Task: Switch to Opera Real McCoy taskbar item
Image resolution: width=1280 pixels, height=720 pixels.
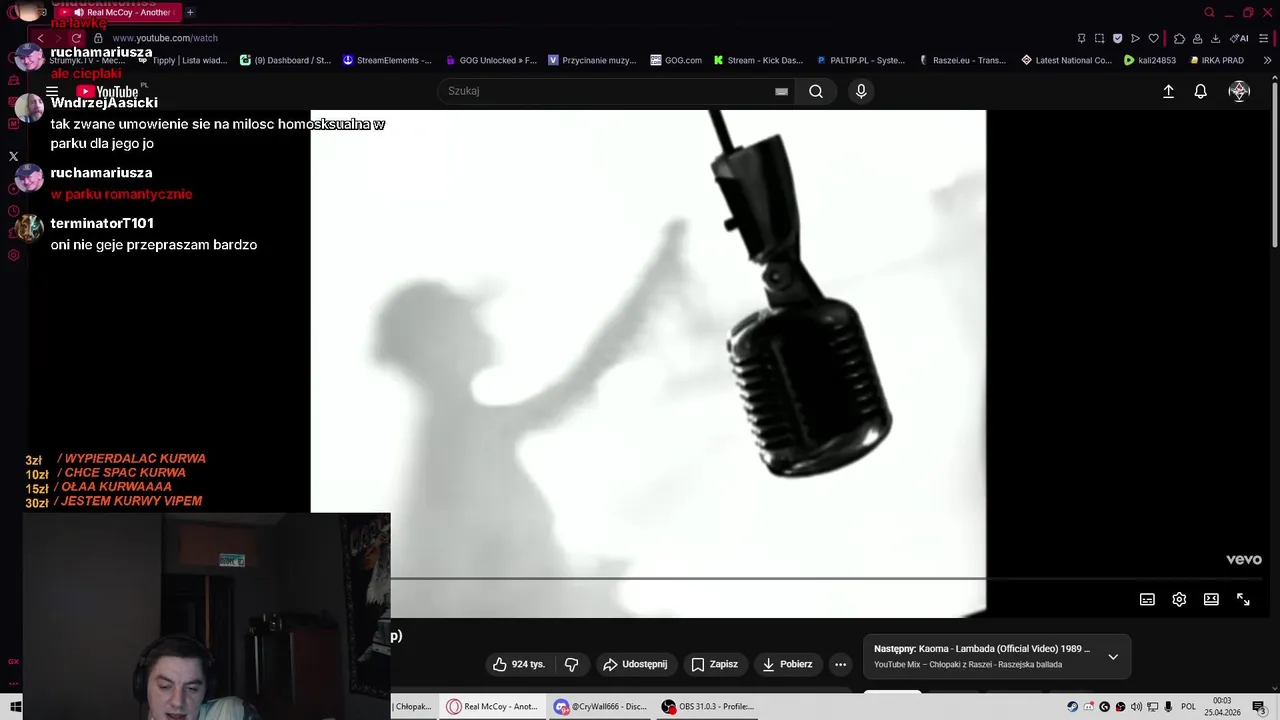Action: [494, 707]
